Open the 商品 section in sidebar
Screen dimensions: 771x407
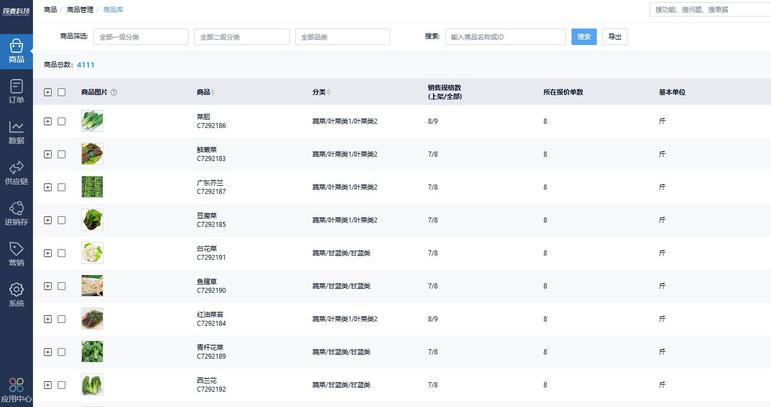coord(16,51)
